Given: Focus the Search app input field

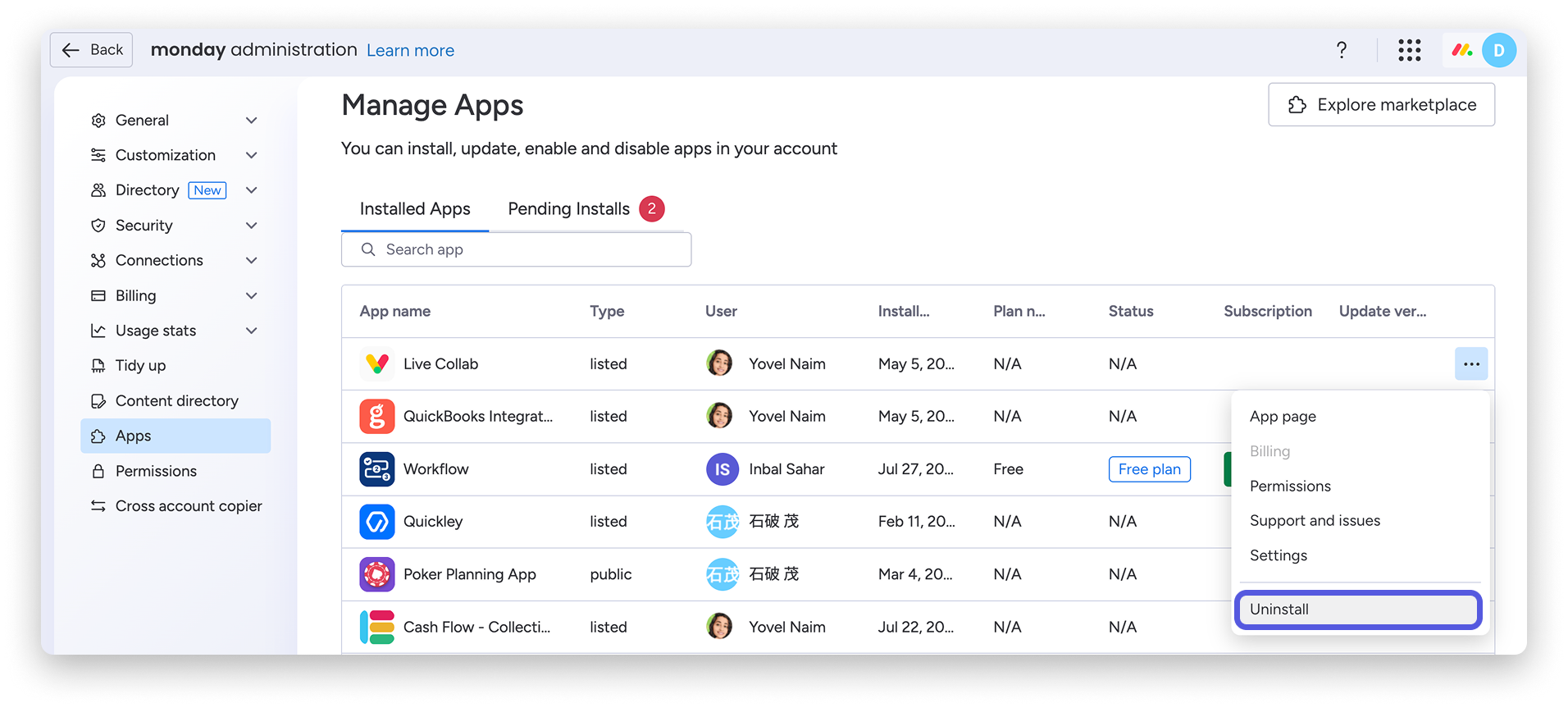Looking at the screenshot, I should pos(517,249).
